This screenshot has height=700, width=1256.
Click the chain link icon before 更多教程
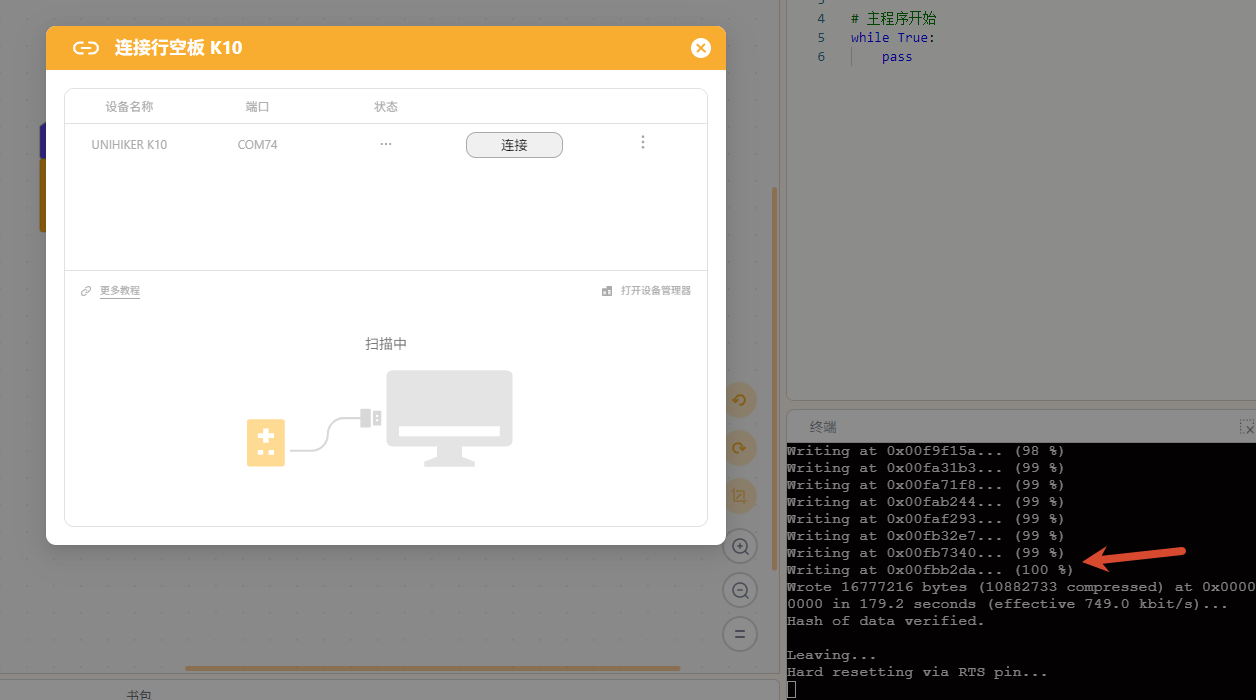(86, 291)
